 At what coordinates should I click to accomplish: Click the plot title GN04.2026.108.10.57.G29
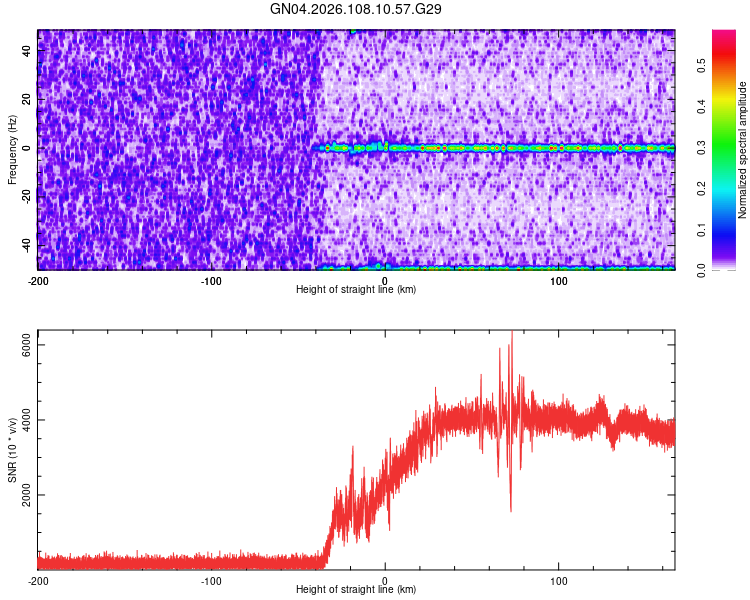355,9
